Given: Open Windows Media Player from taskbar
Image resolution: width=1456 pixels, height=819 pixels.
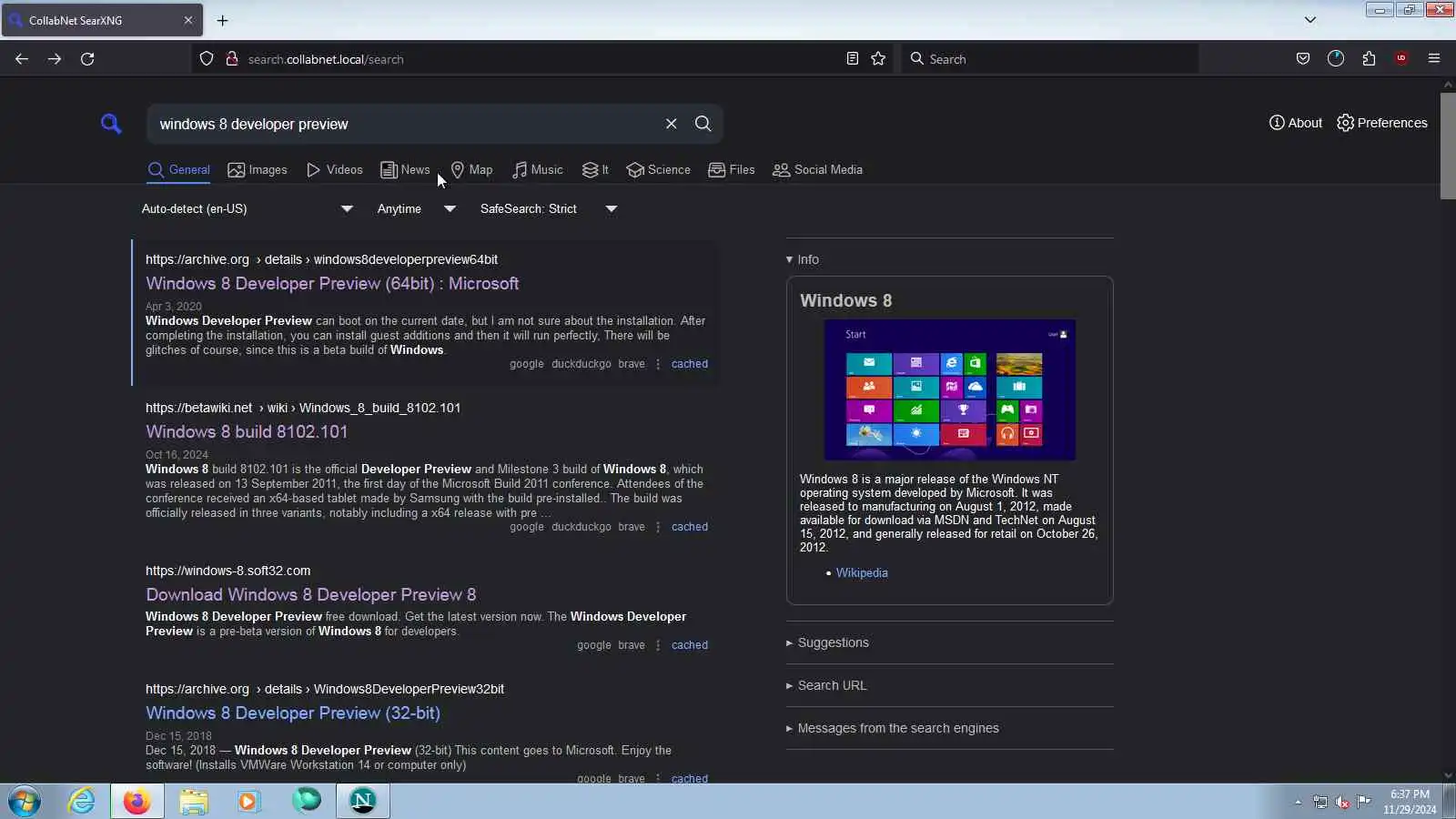Looking at the screenshot, I should [249, 802].
